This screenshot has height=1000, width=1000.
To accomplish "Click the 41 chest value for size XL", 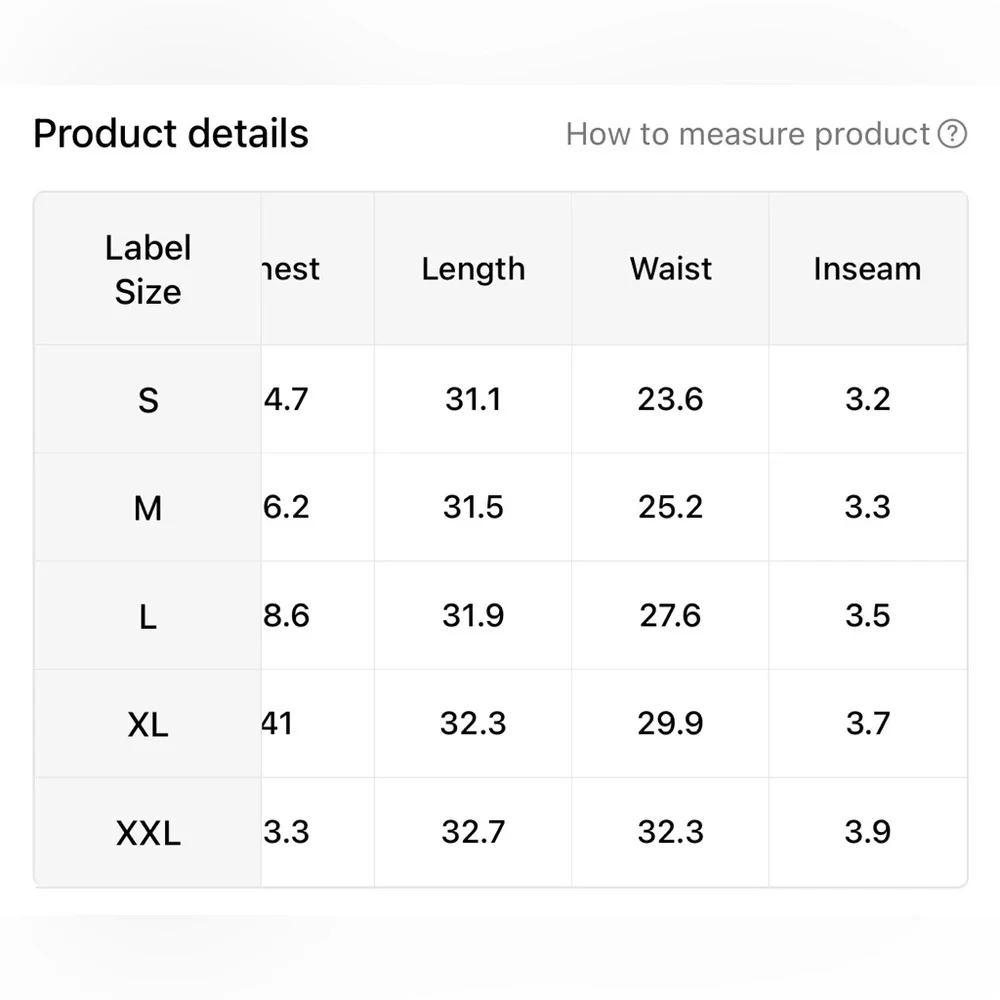I will [x=278, y=724].
